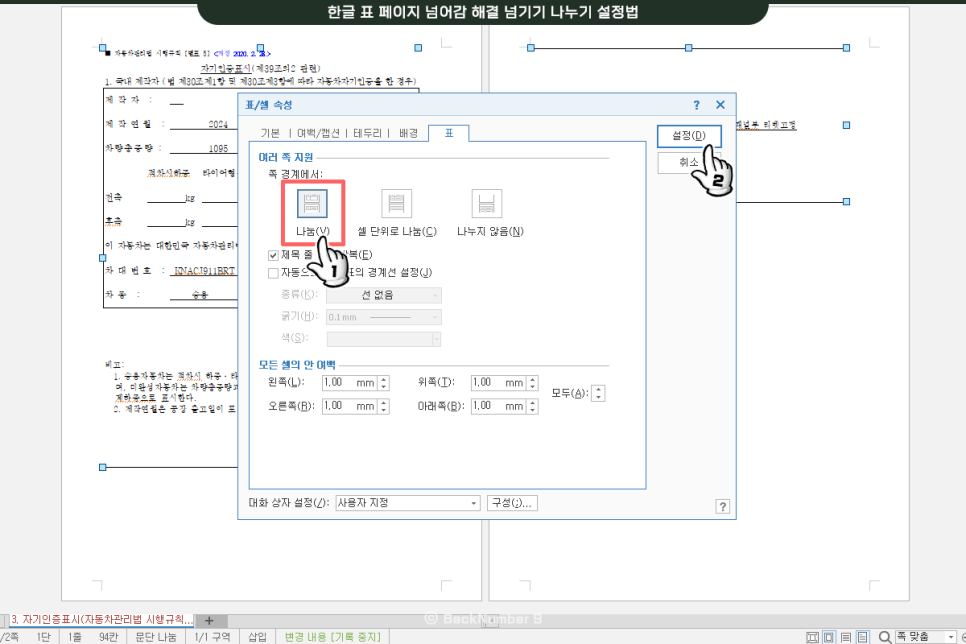Close the 표/셀 속성 dialog
Viewport: 966px width, 644px height.
point(720,105)
